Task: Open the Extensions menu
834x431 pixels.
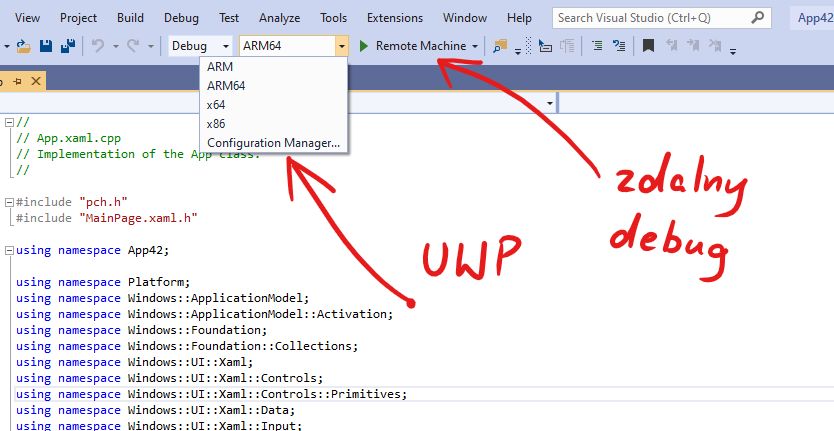Action: point(395,18)
